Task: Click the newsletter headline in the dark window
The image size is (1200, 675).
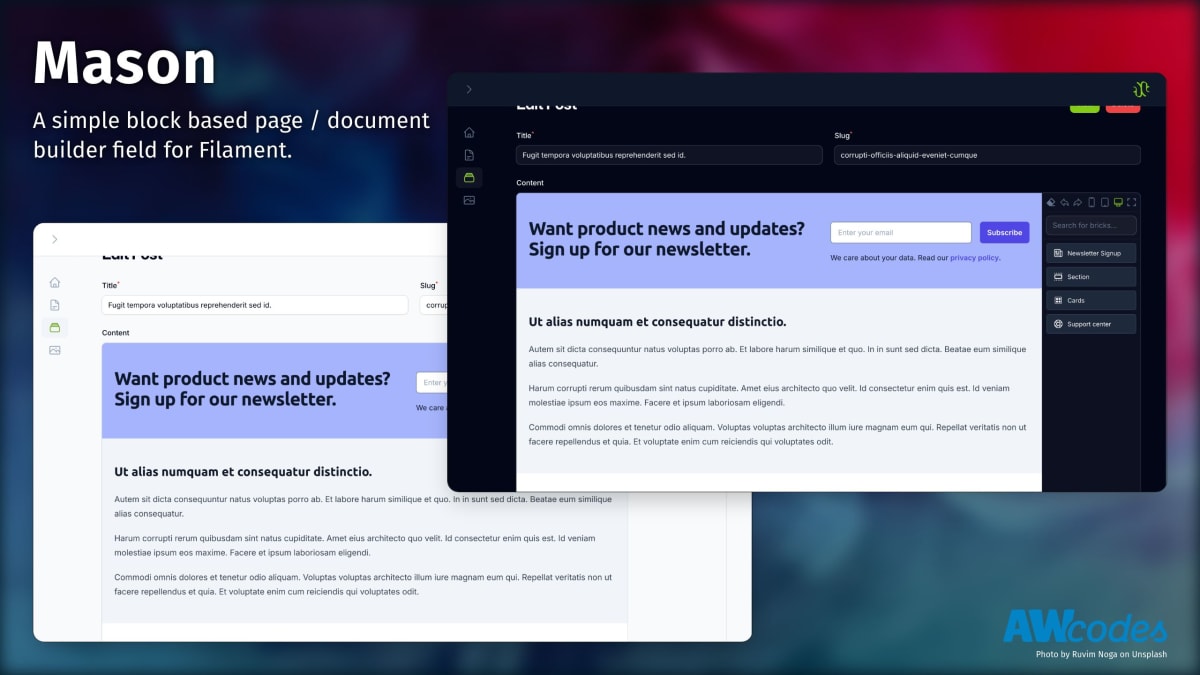Action: [x=666, y=239]
